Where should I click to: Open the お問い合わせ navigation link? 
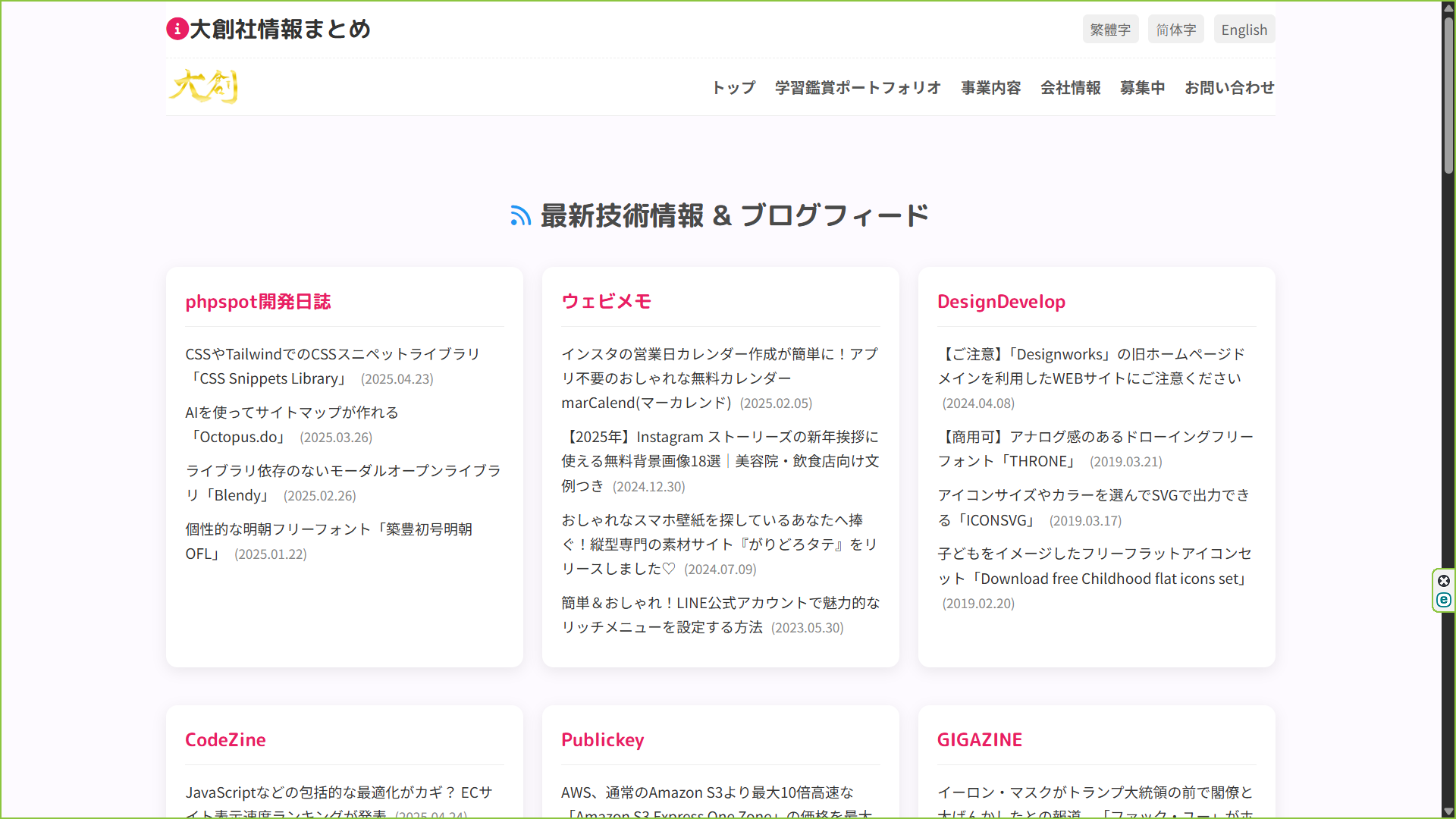(x=1229, y=88)
